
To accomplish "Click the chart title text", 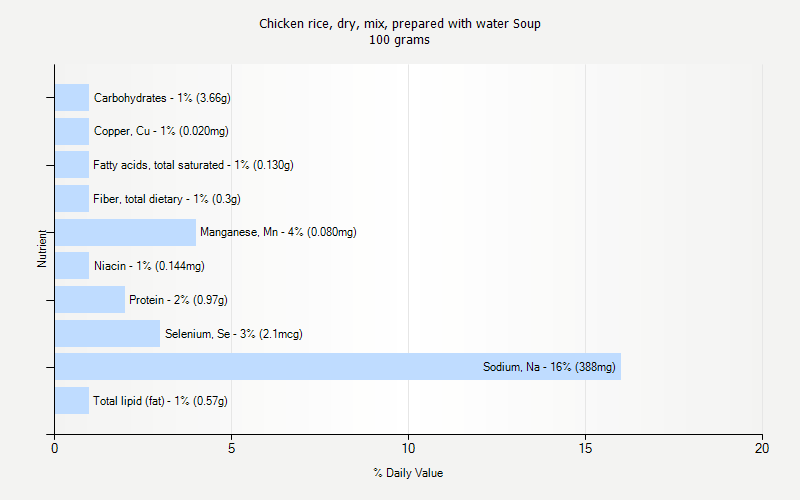I will click(x=400, y=23).
